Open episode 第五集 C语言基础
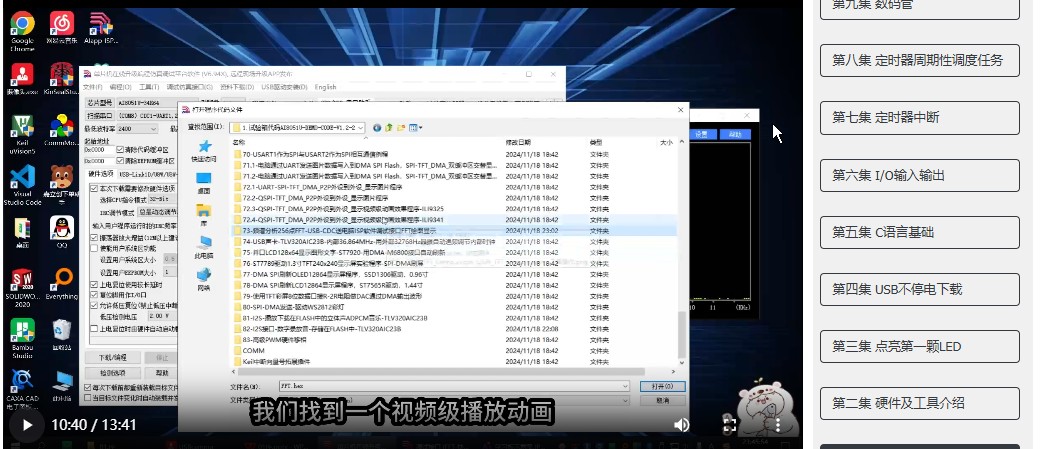 920,233
